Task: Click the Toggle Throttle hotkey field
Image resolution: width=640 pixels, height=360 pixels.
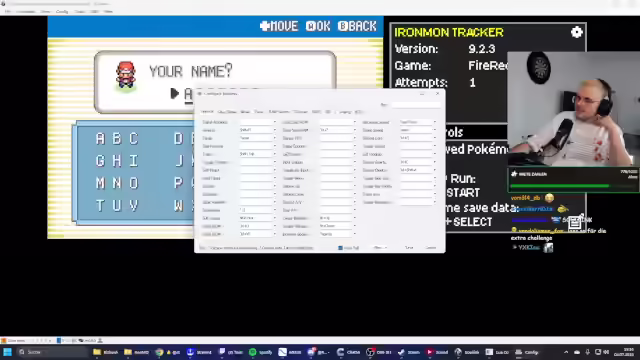Action: (x=255, y=162)
